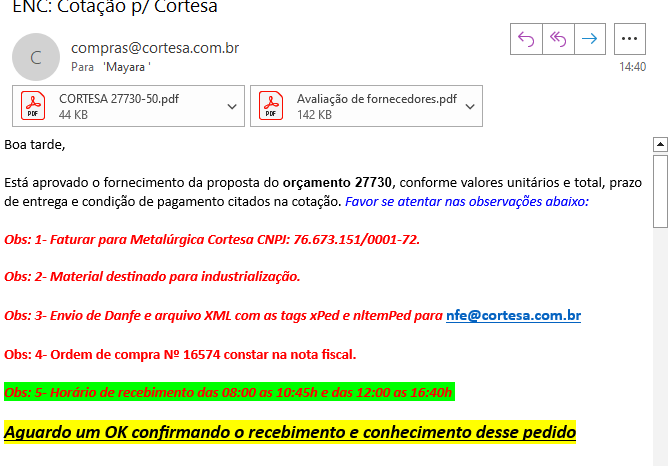Click the 14:40 received timestamp
This screenshot has width=669, height=466.
(632, 67)
